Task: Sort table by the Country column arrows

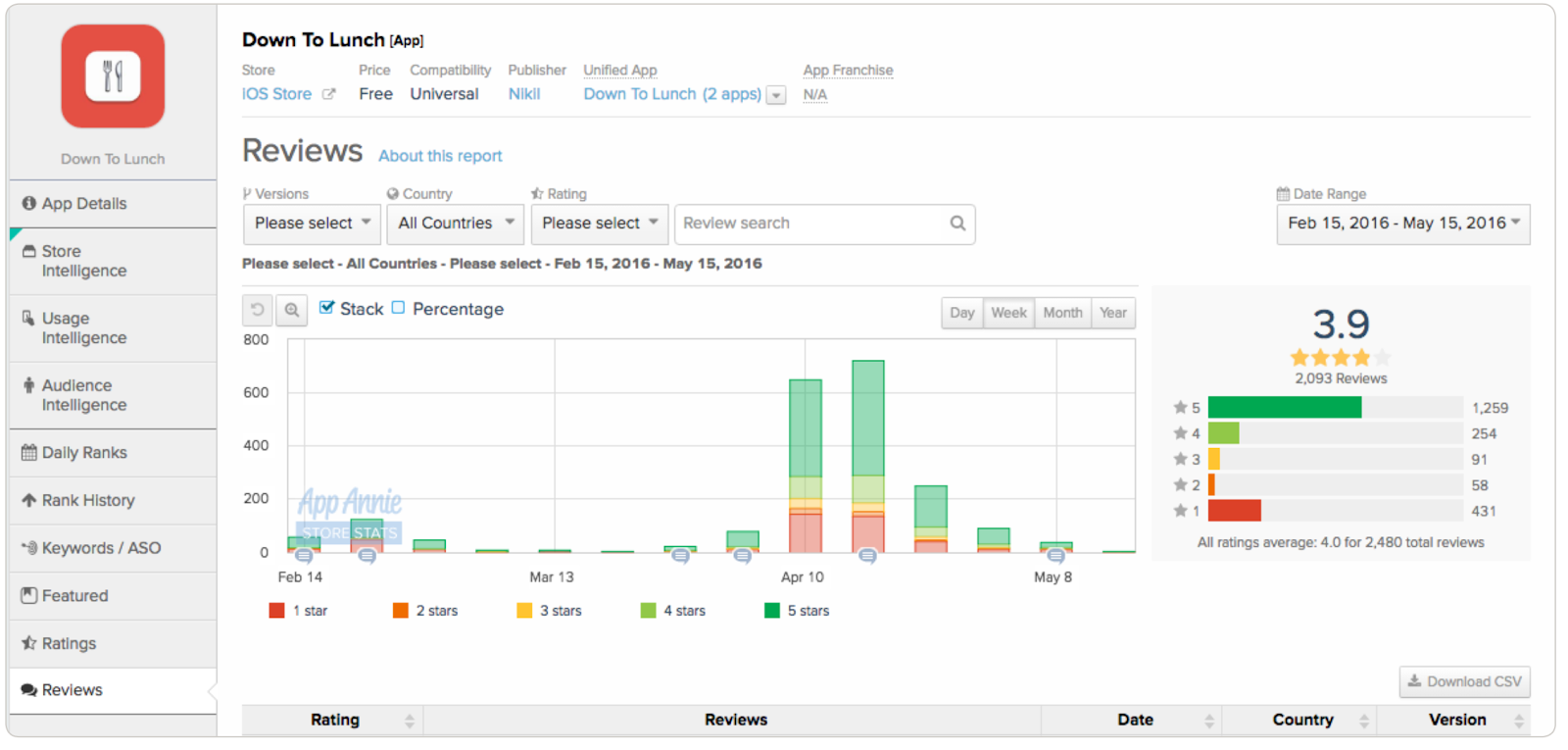Action: pyautogui.click(x=1364, y=721)
